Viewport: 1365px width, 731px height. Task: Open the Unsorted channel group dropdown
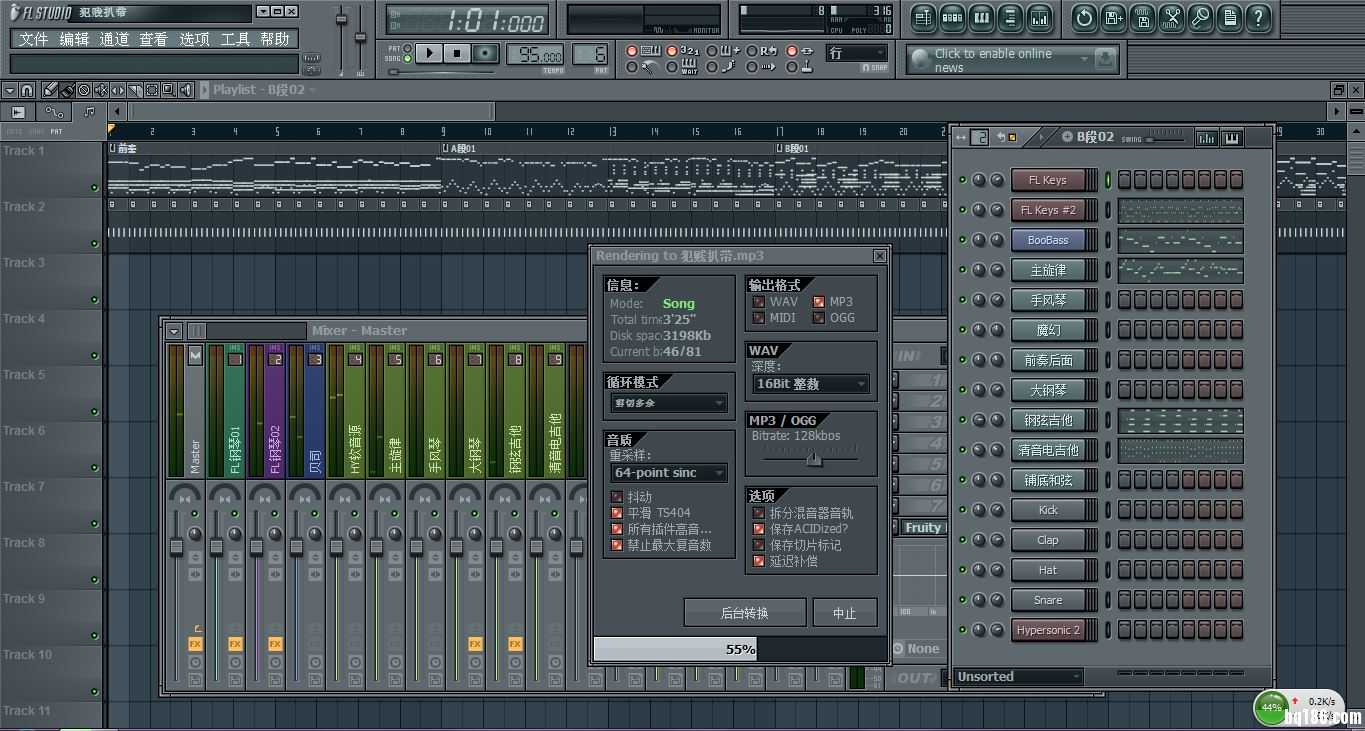pyautogui.click(x=1018, y=677)
